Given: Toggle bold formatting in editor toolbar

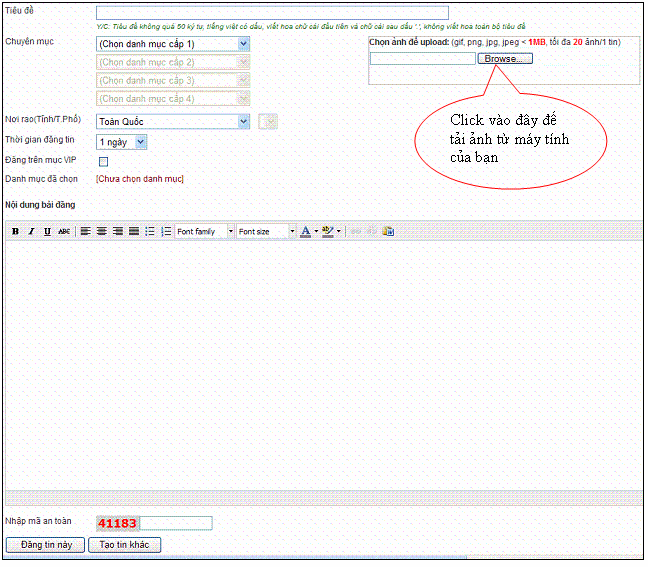Looking at the screenshot, I should (15, 231).
